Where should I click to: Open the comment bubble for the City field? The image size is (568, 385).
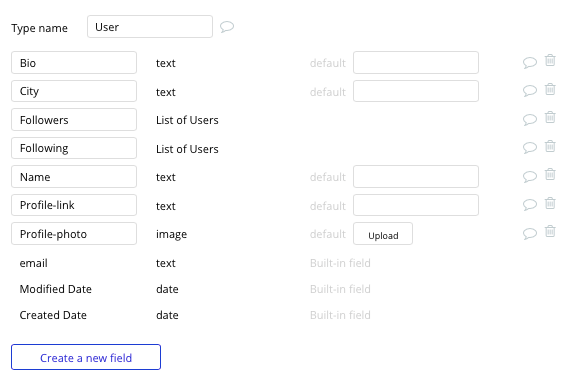(530, 91)
